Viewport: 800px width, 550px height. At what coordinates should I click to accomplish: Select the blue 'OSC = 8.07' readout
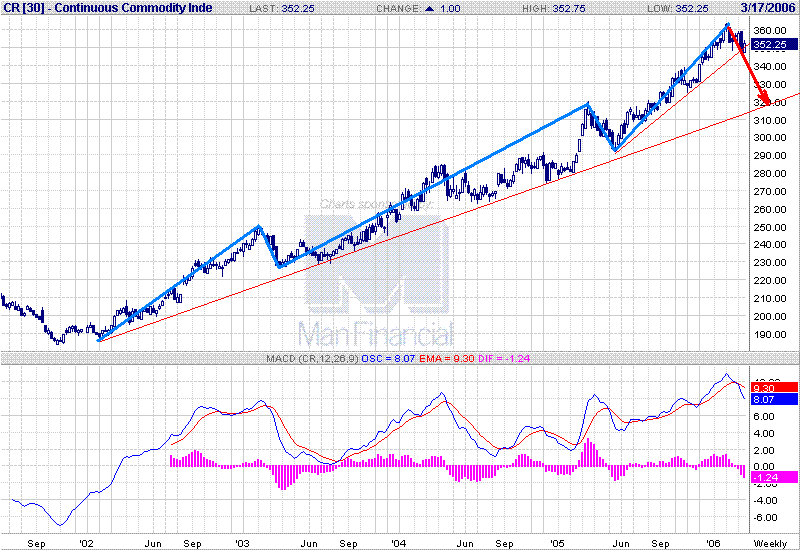pos(388,359)
